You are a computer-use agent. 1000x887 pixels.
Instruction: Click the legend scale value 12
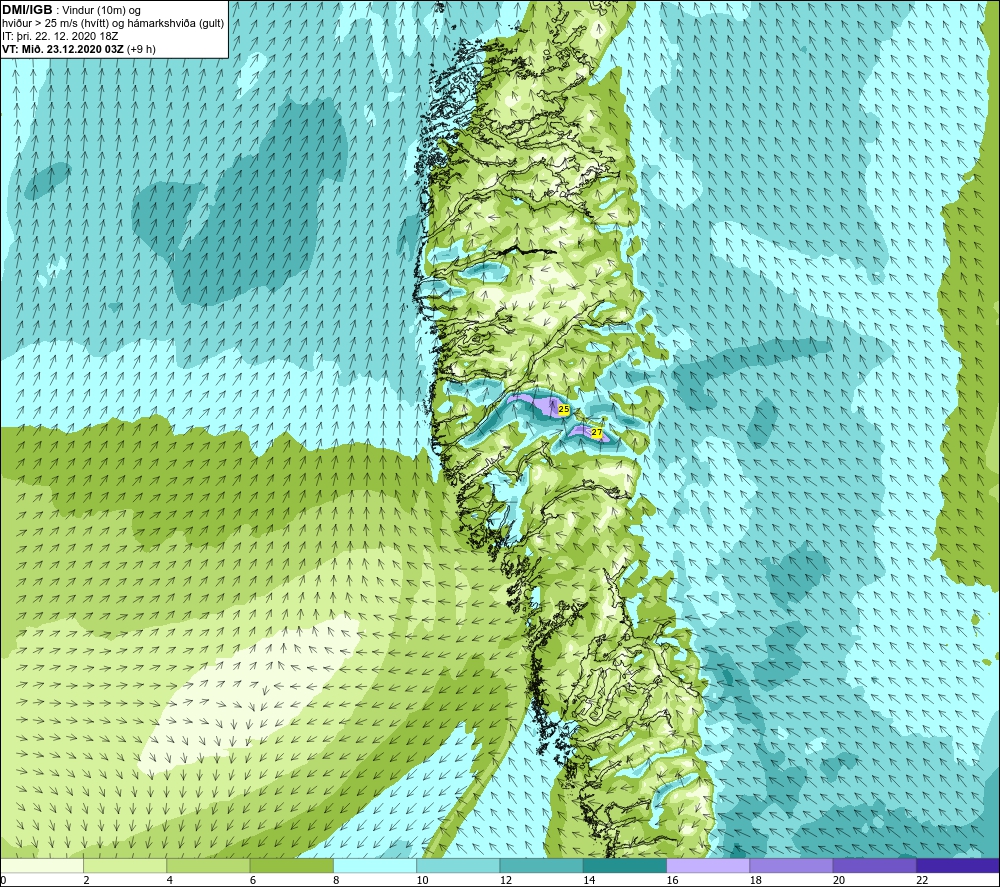(x=506, y=880)
